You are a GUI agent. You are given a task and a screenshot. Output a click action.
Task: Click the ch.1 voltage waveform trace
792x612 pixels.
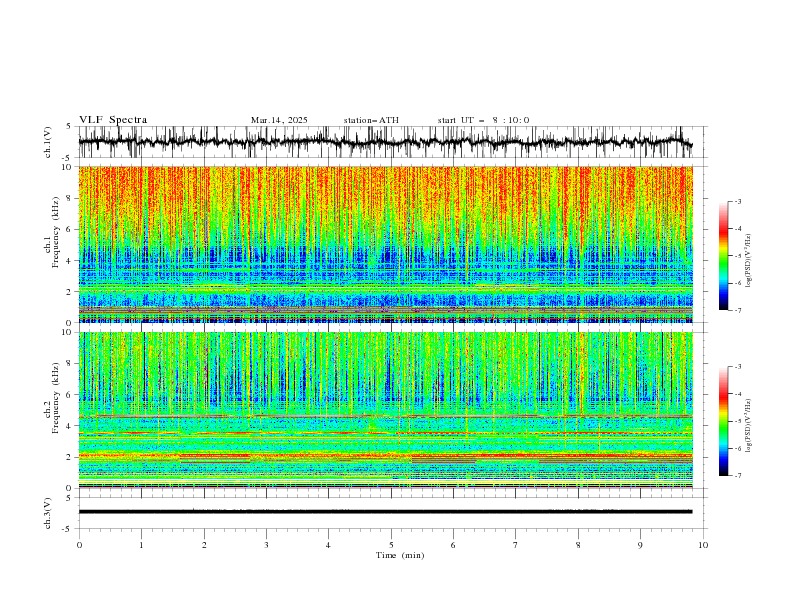click(x=385, y=142)
